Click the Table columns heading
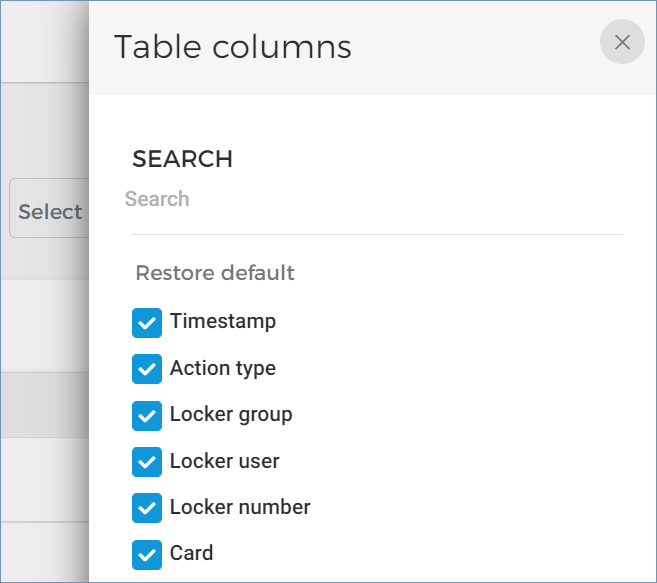 click(233, 47)
